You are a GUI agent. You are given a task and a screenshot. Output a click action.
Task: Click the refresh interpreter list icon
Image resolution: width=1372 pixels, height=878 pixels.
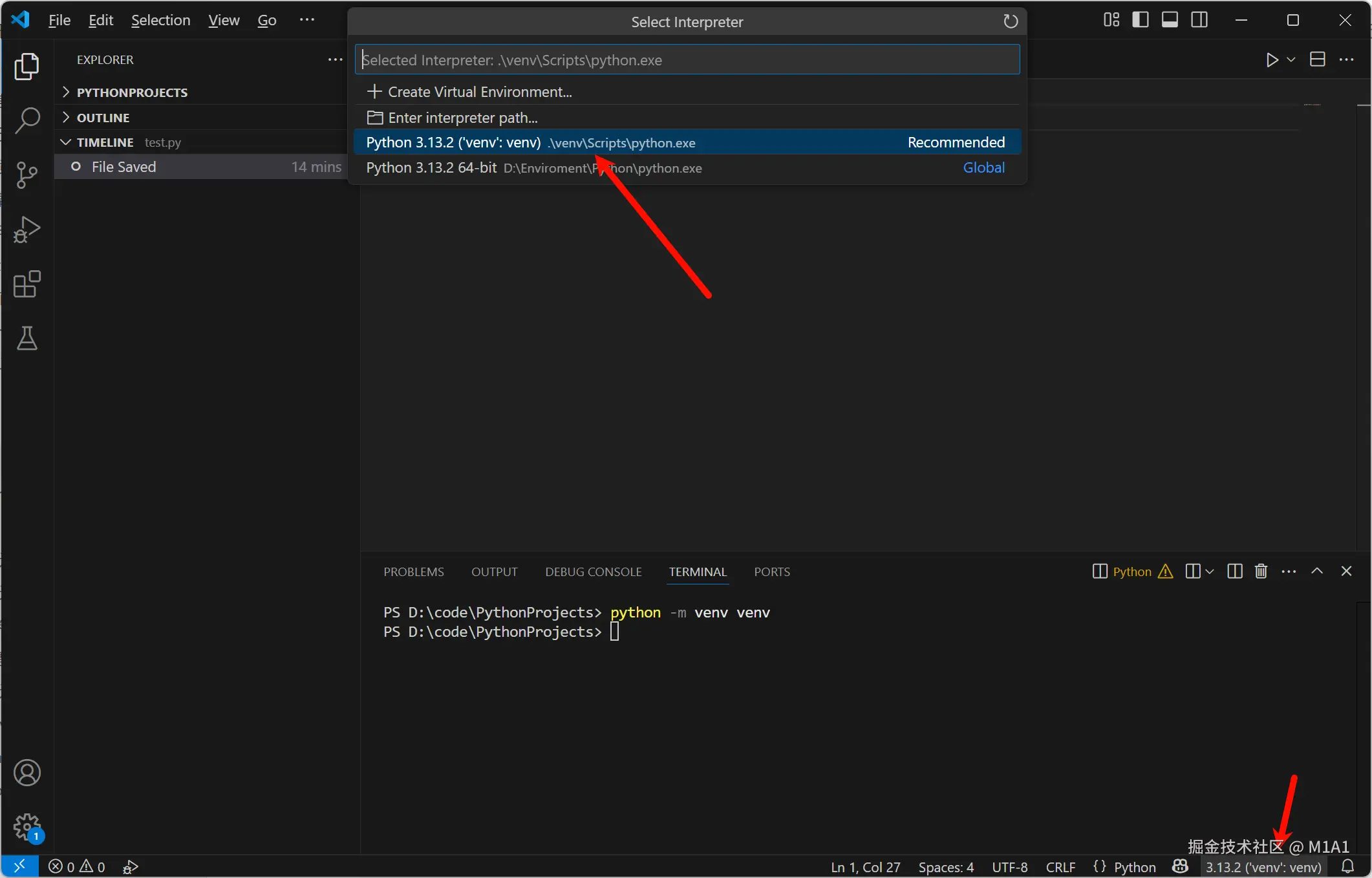click(1010, 22)
